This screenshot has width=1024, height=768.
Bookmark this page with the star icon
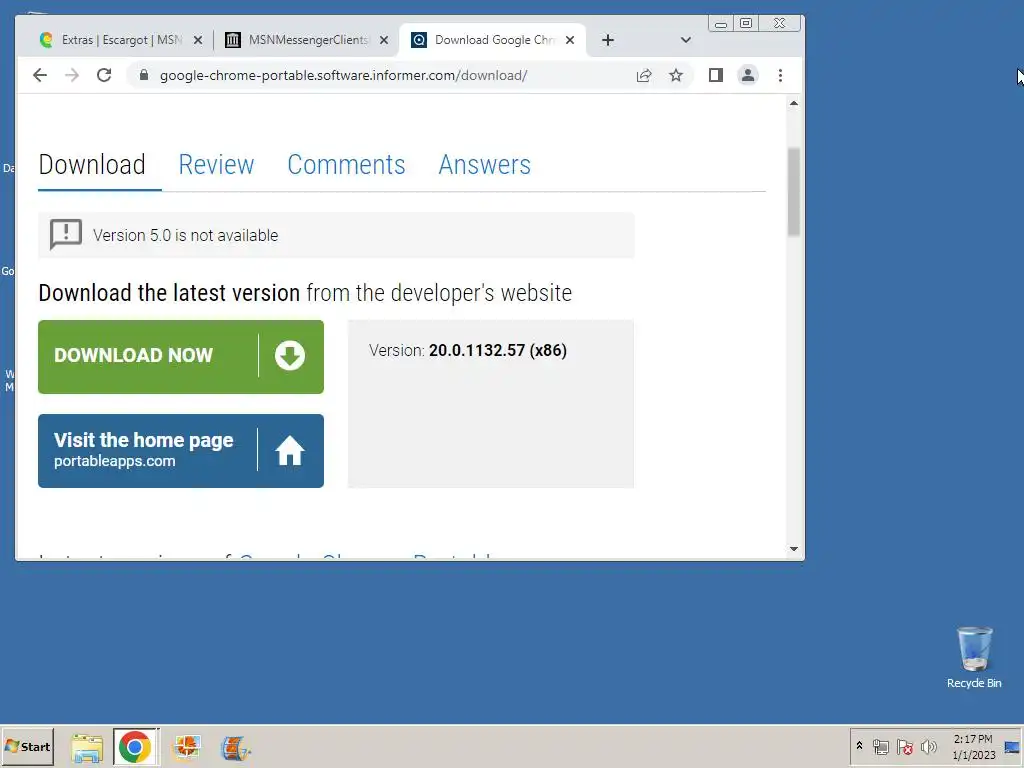click(x=676, y=75)
